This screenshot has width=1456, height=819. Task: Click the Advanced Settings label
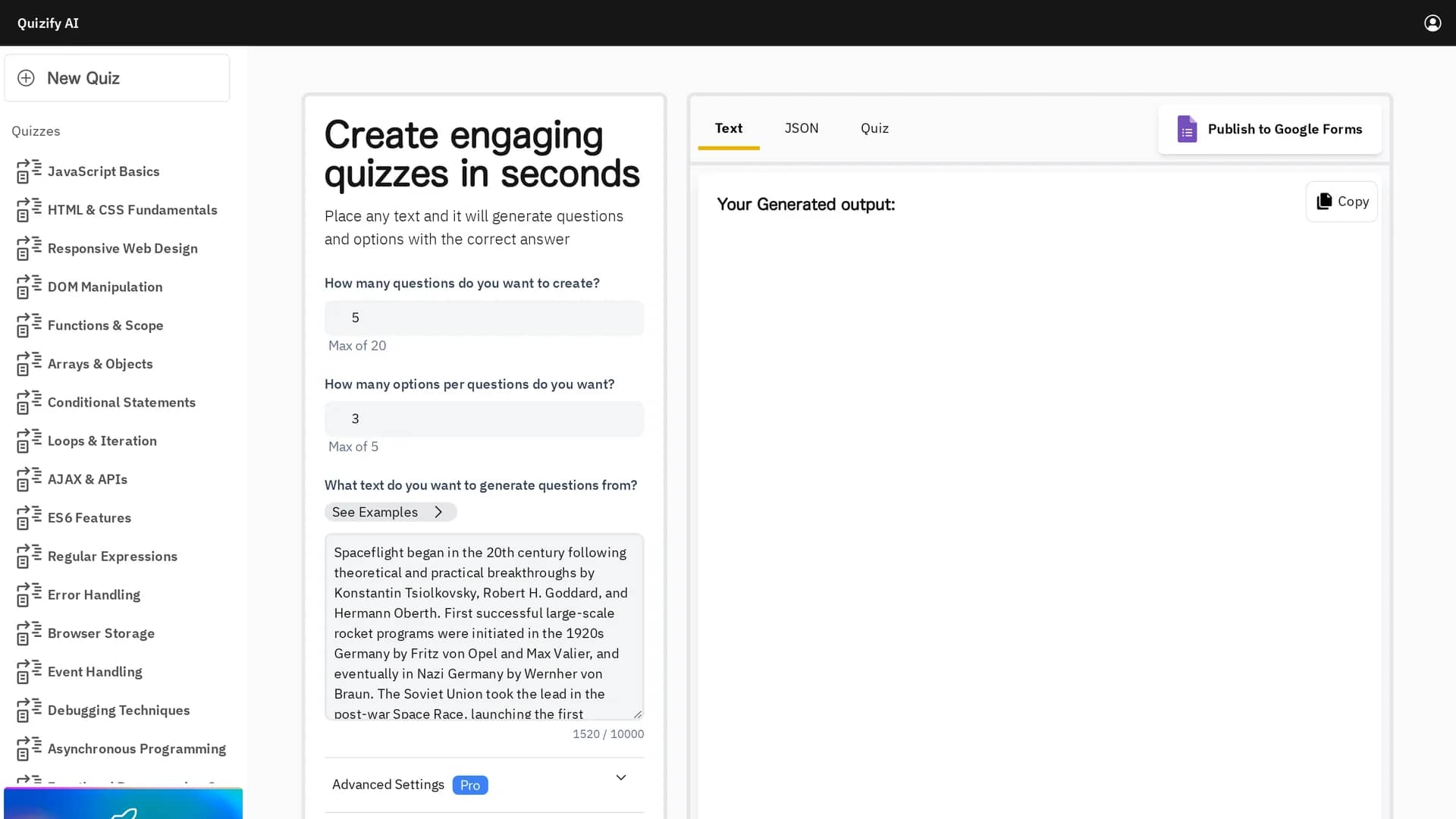tap(388, 785)
